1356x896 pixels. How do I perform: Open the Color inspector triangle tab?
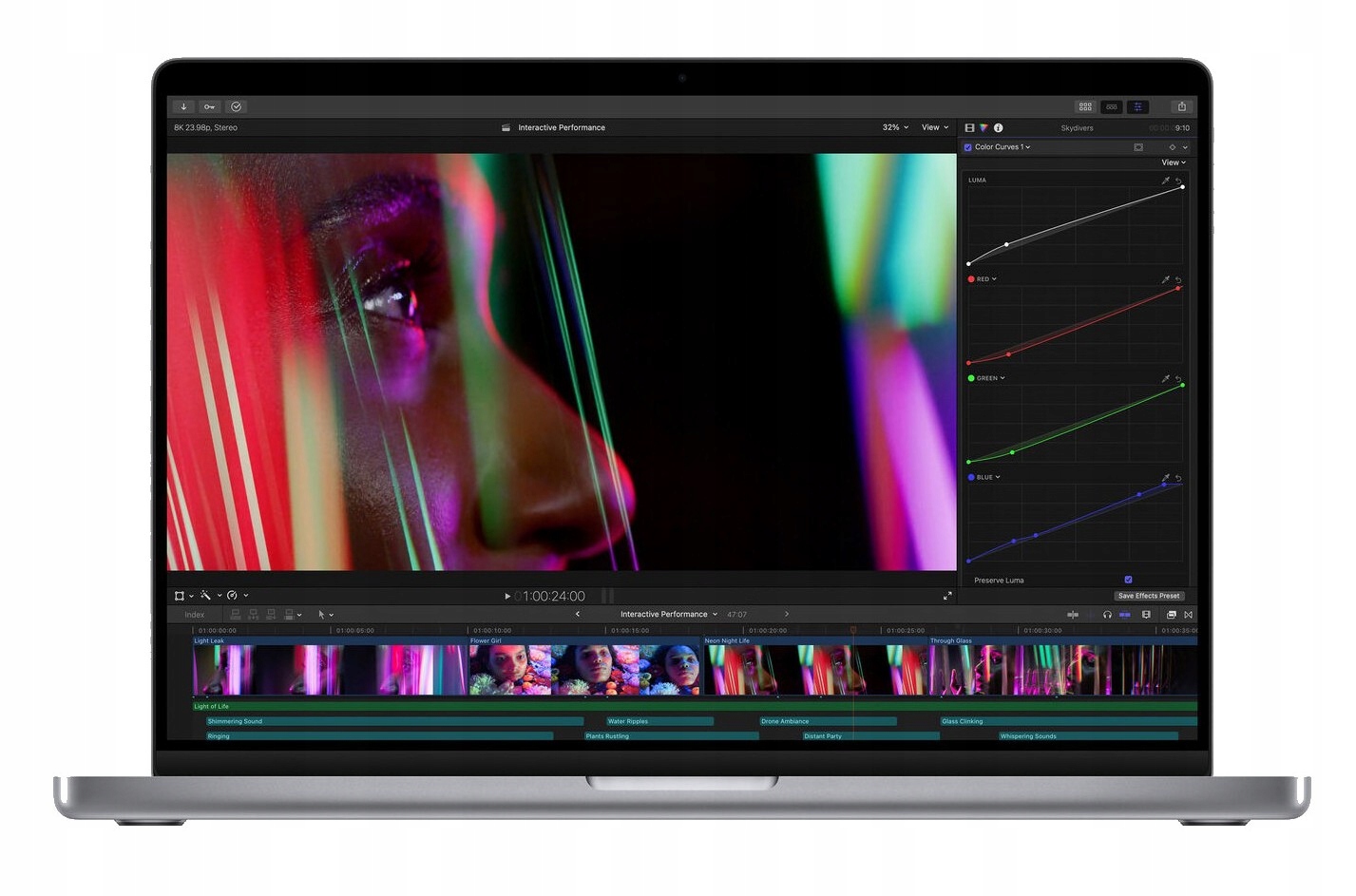click(x=984, y=127)
